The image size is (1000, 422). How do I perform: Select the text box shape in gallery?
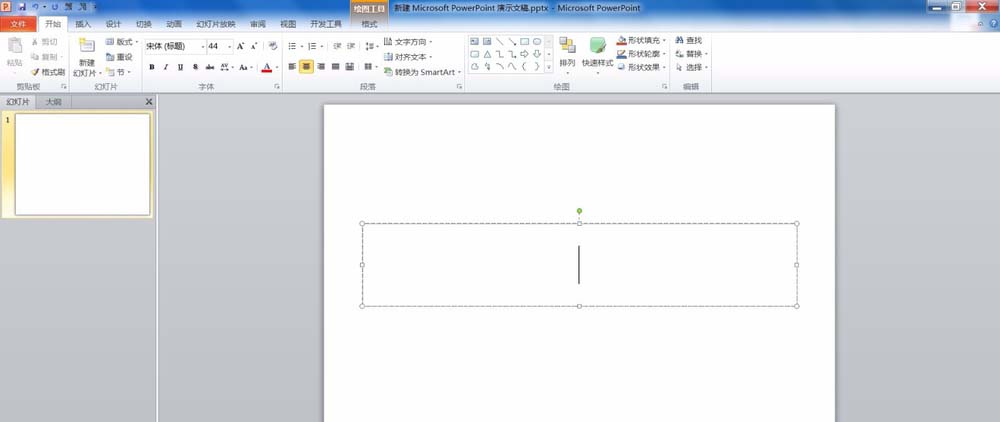[474, 41]
